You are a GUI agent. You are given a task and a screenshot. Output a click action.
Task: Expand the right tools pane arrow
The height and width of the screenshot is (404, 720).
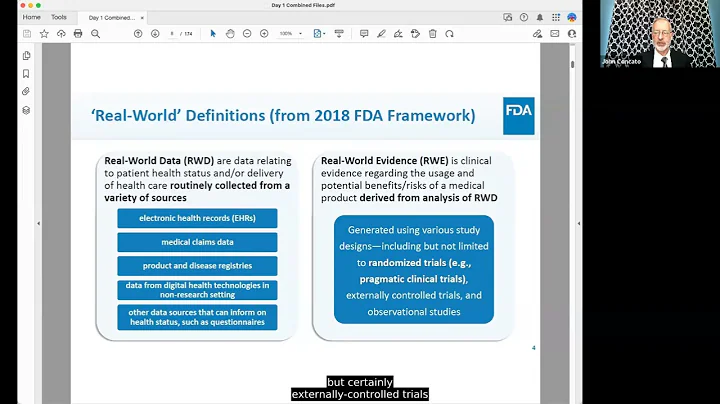[x=579, y=224]
